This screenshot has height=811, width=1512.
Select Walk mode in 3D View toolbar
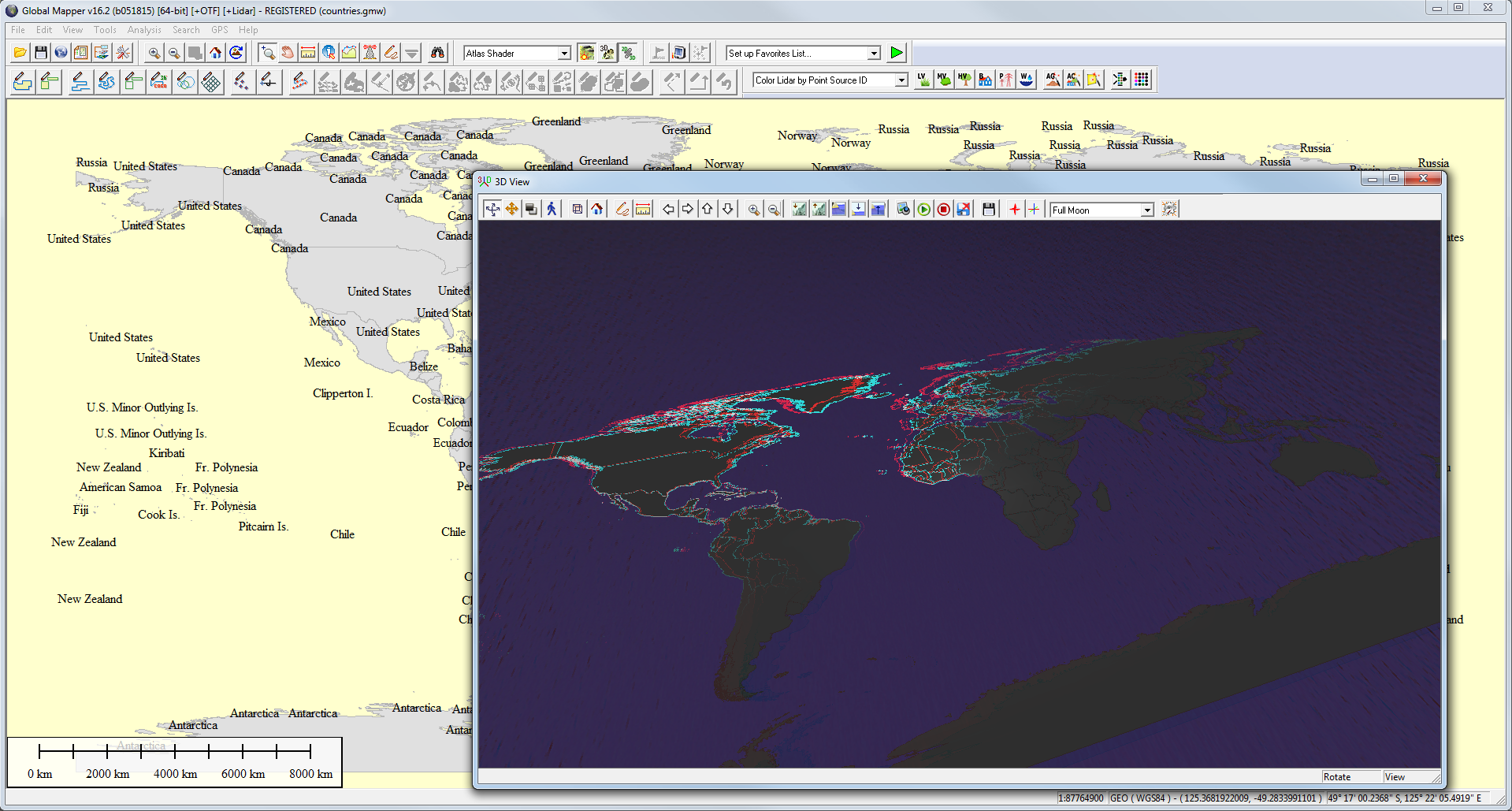(552, 209)
